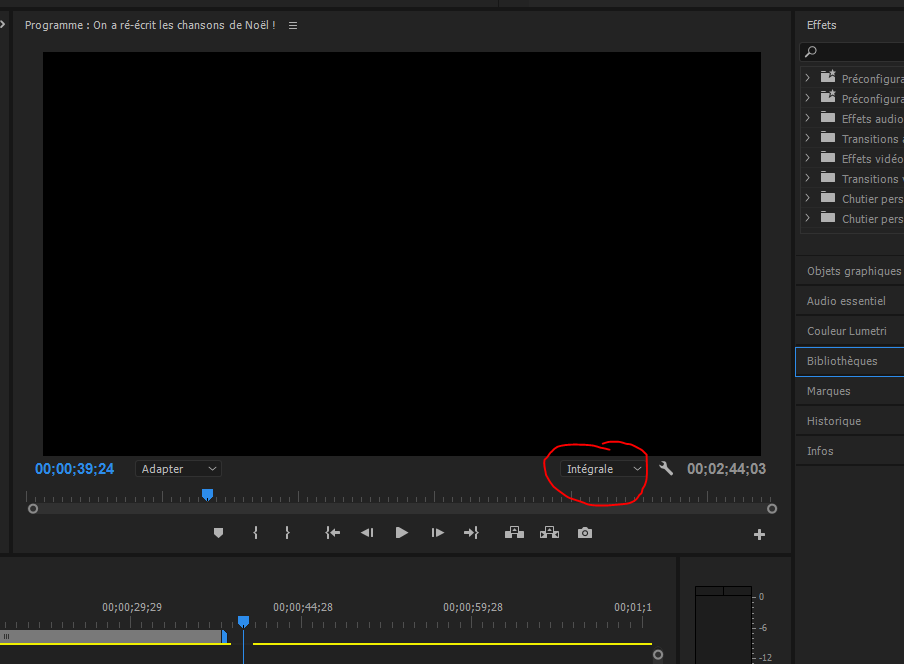
Task: Click the Mark In bracket icon
Action: [x=256, y=533]
